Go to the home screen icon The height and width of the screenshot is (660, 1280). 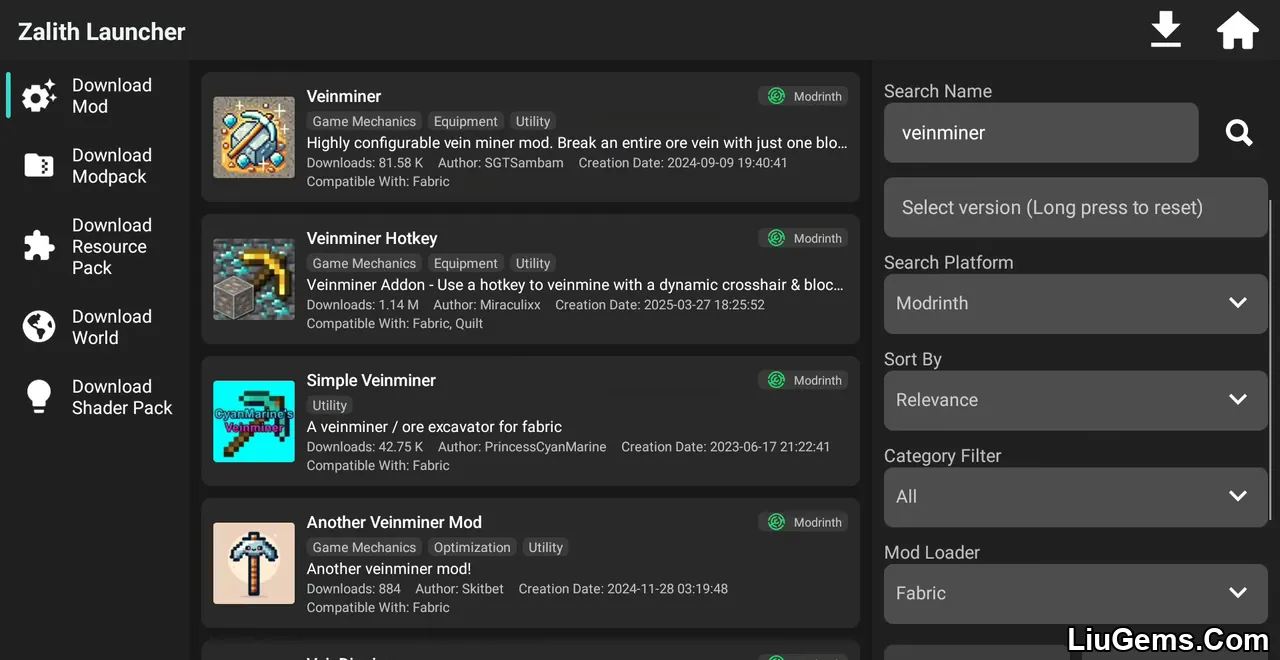pyautogui.click(x=1238, y=31)
